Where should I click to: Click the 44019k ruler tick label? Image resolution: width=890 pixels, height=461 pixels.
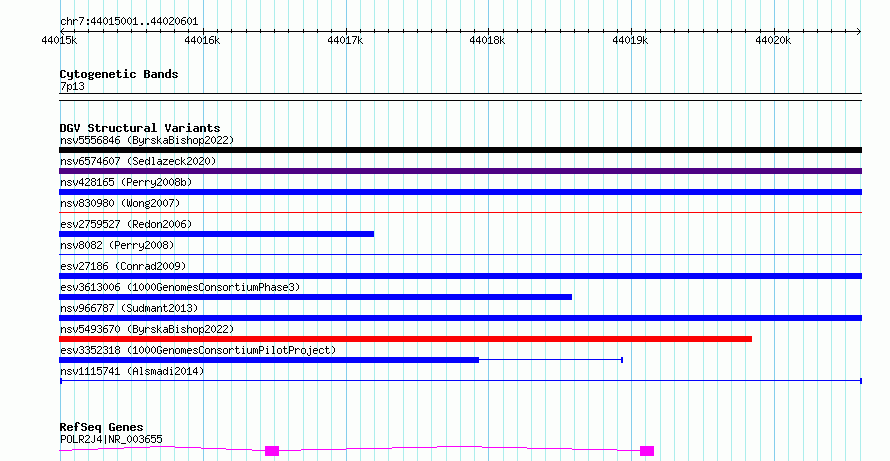coord(630,40)
